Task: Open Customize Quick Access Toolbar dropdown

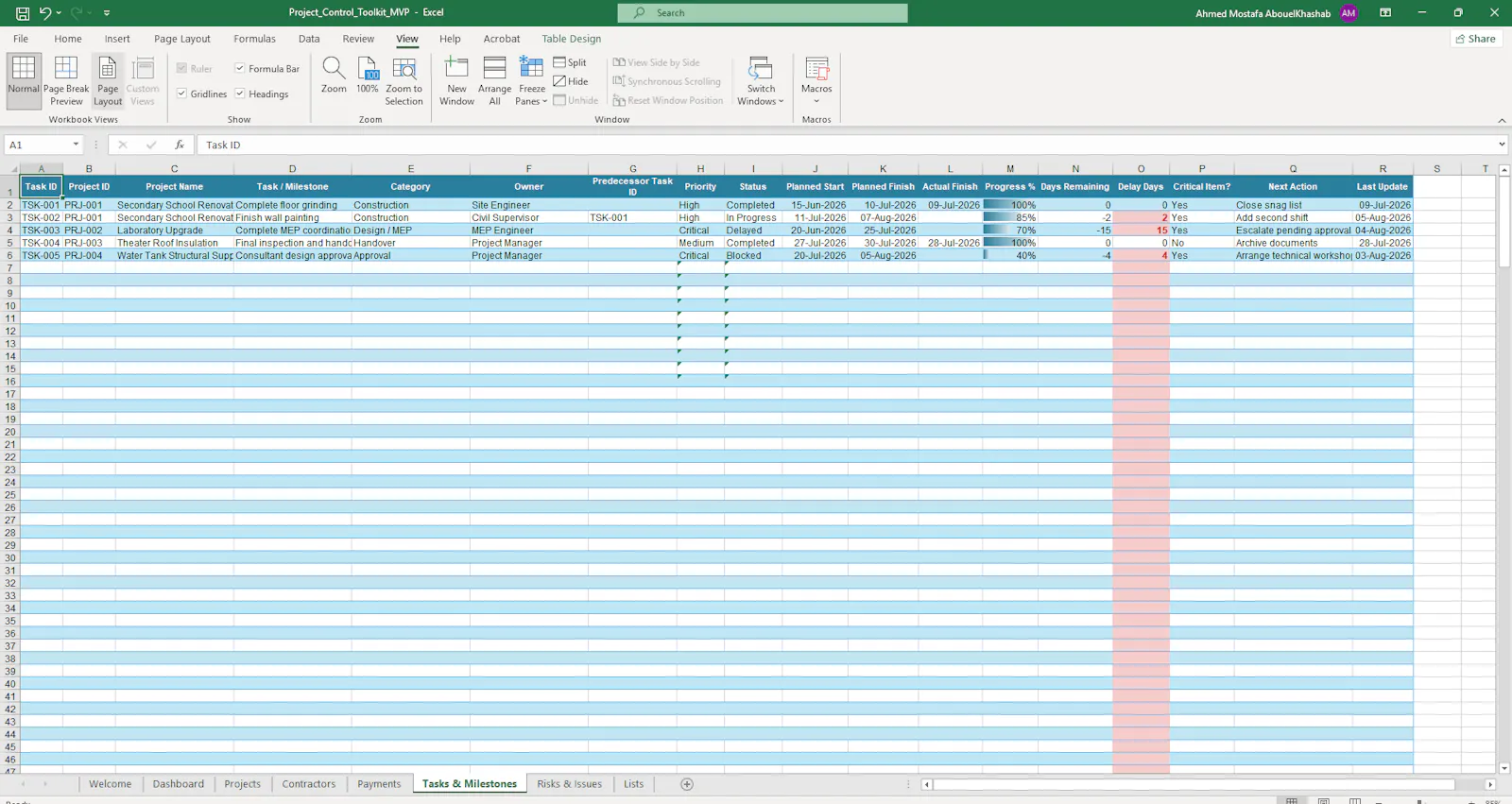Action: coord(107,13)
